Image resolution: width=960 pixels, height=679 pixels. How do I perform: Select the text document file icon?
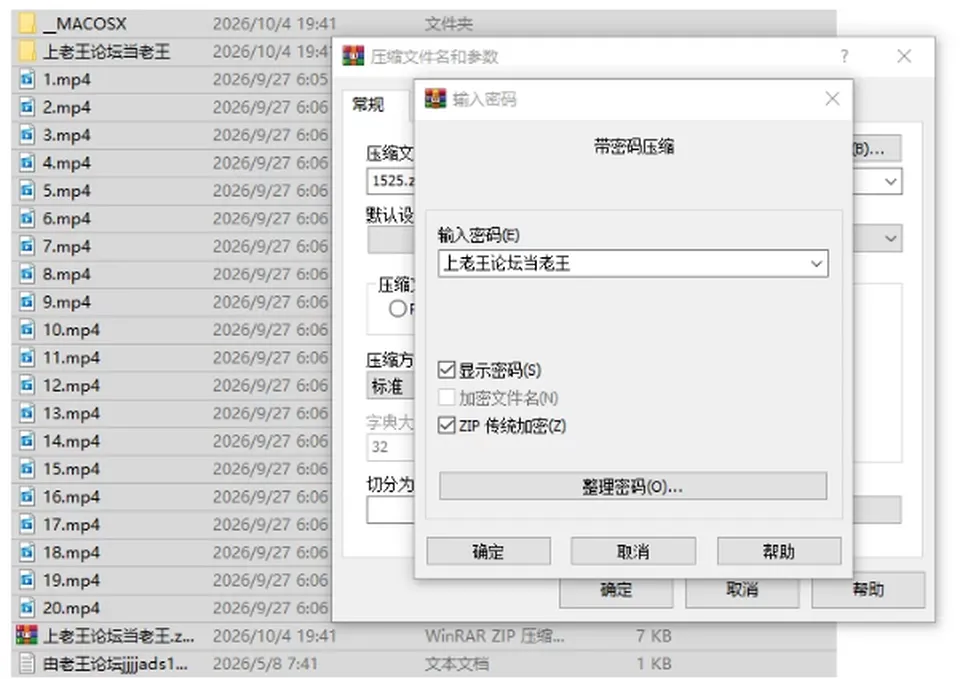(x=27, y=663)
